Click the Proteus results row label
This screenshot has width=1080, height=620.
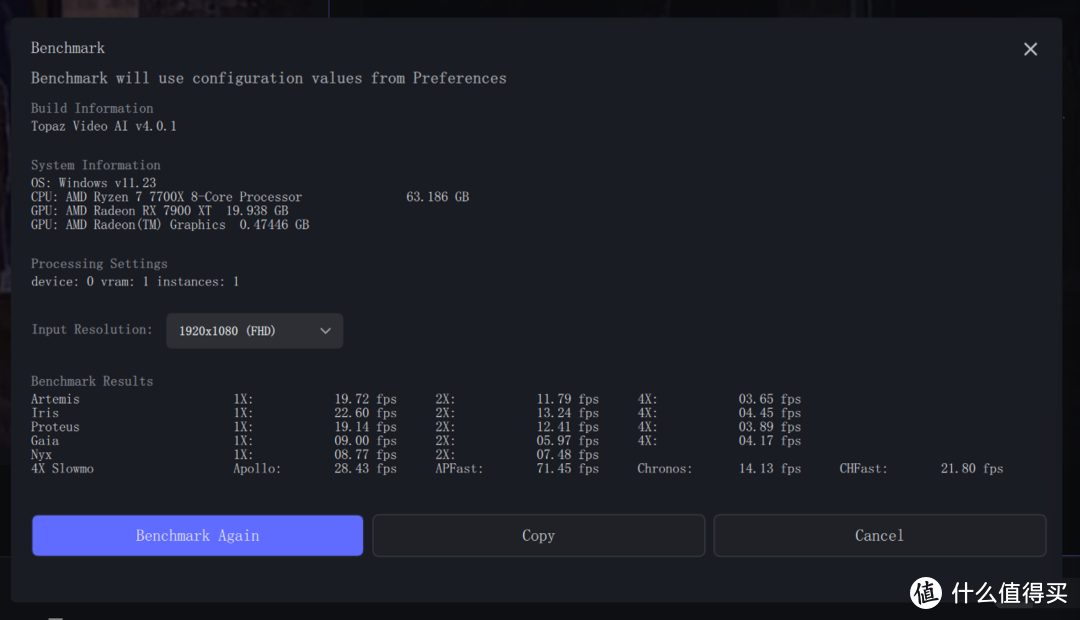click(x=55, y=427)
